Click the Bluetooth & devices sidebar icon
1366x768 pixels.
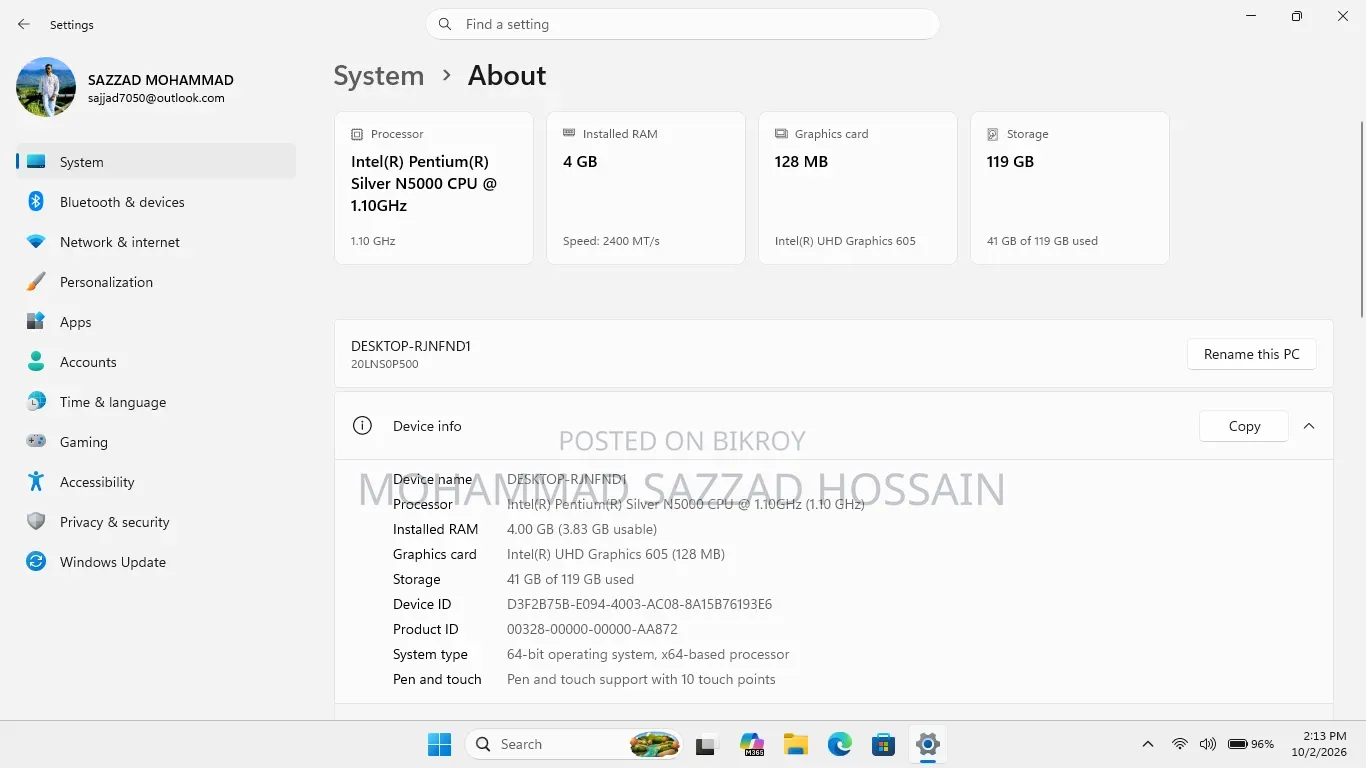click(36, 202)
